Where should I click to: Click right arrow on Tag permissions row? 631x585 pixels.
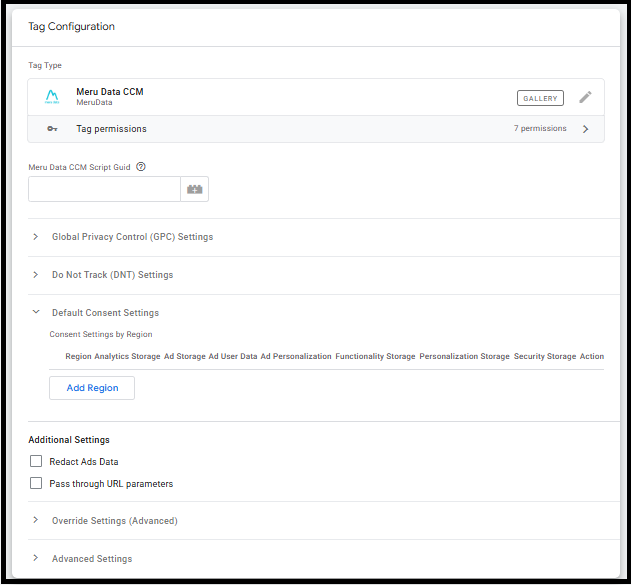click(x=585, y=129)
